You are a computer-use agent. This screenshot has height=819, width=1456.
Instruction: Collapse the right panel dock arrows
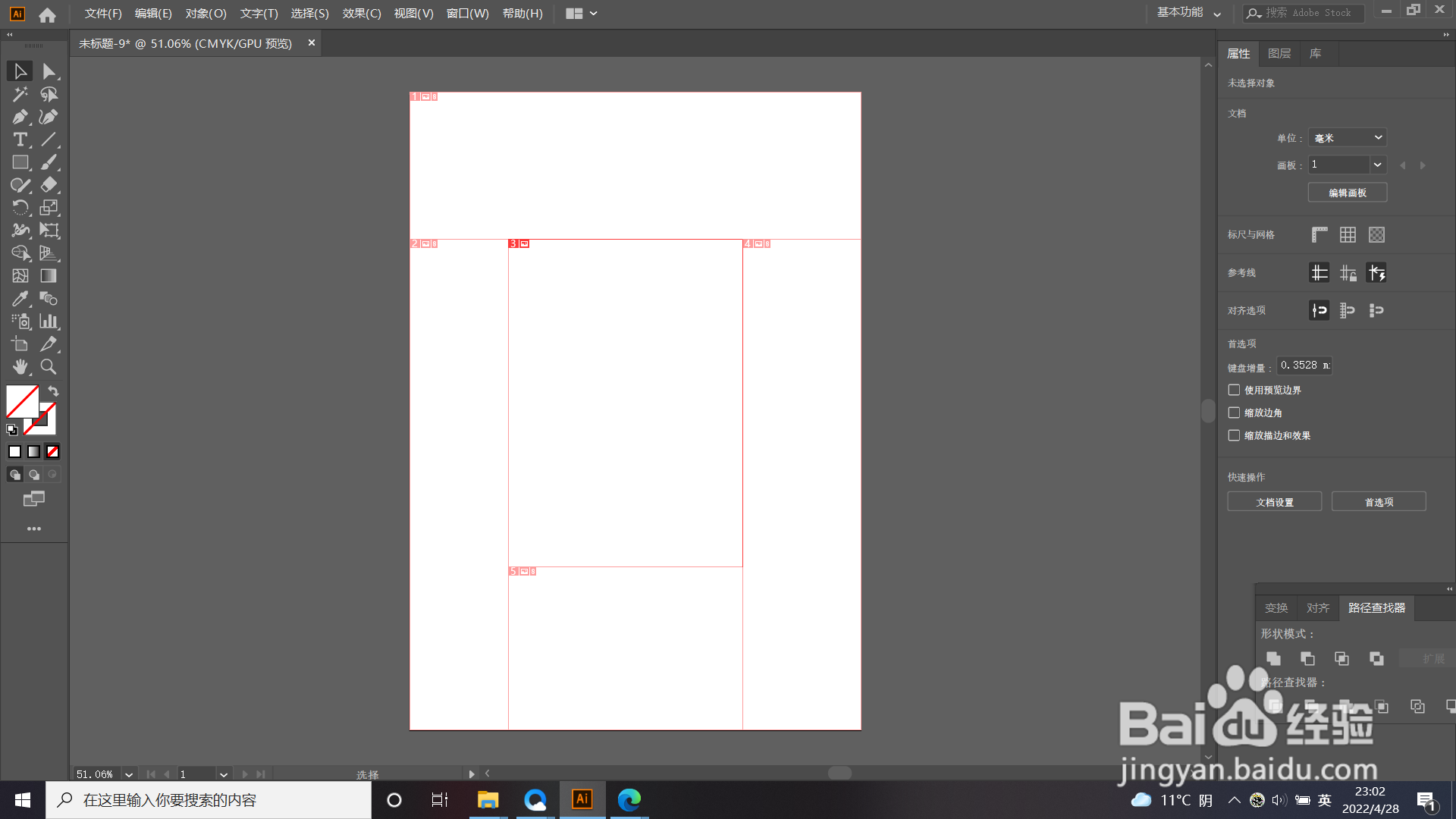[1446, 35]
